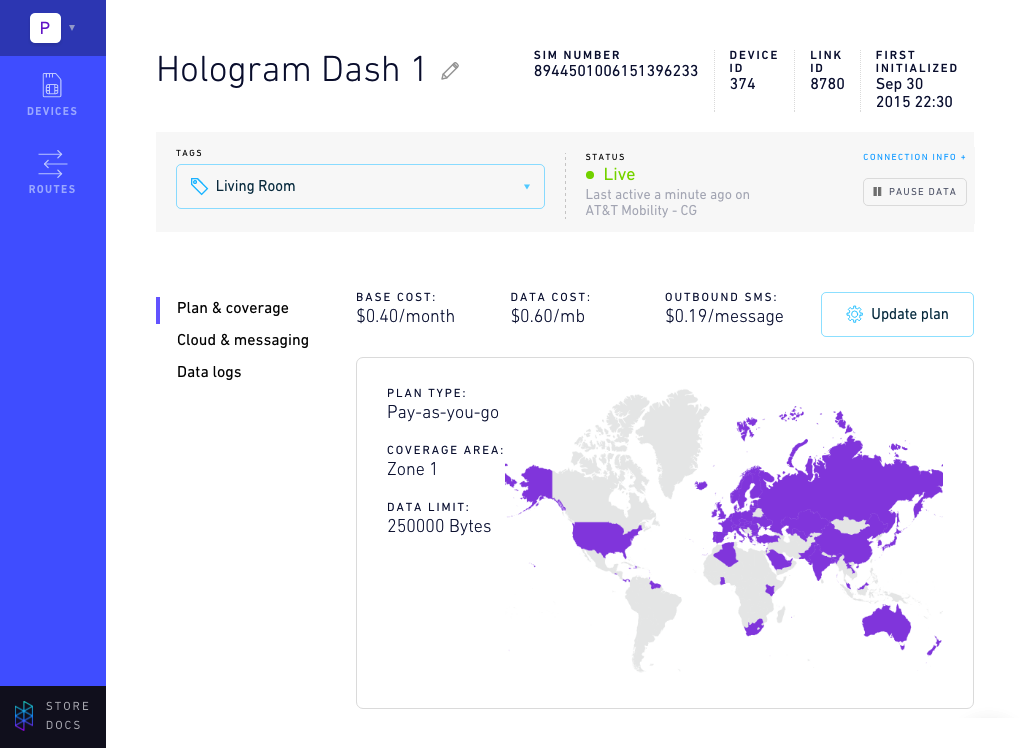Viewport: 1023px width, 748px height.
Task: Click the Hologram Dash 1 title
Action: click(x=291, y=69)
